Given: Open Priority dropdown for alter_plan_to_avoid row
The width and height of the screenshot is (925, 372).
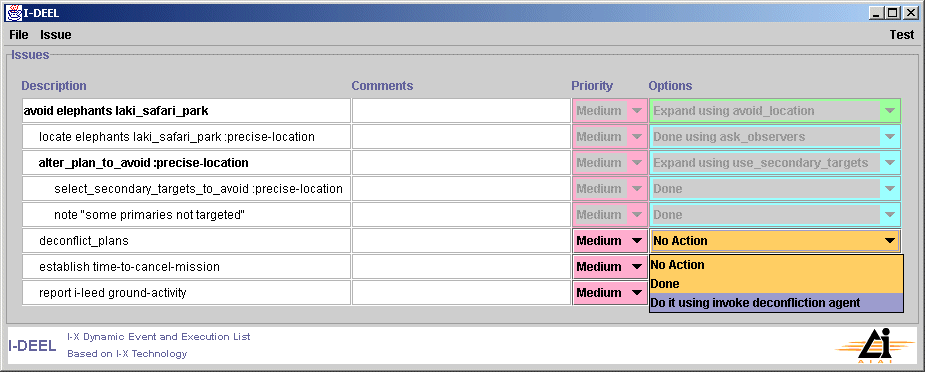Looking at the screenshot, I should point(609,163).
